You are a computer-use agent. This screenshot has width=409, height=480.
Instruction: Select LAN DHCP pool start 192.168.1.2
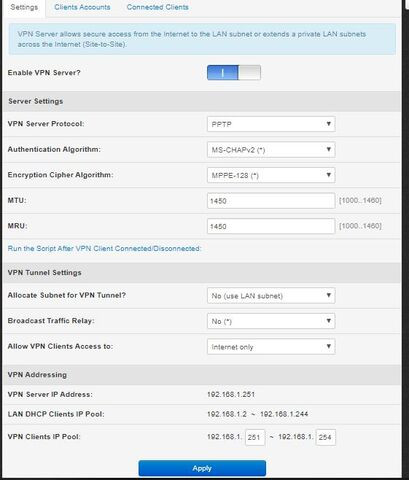tap(227, 414)
